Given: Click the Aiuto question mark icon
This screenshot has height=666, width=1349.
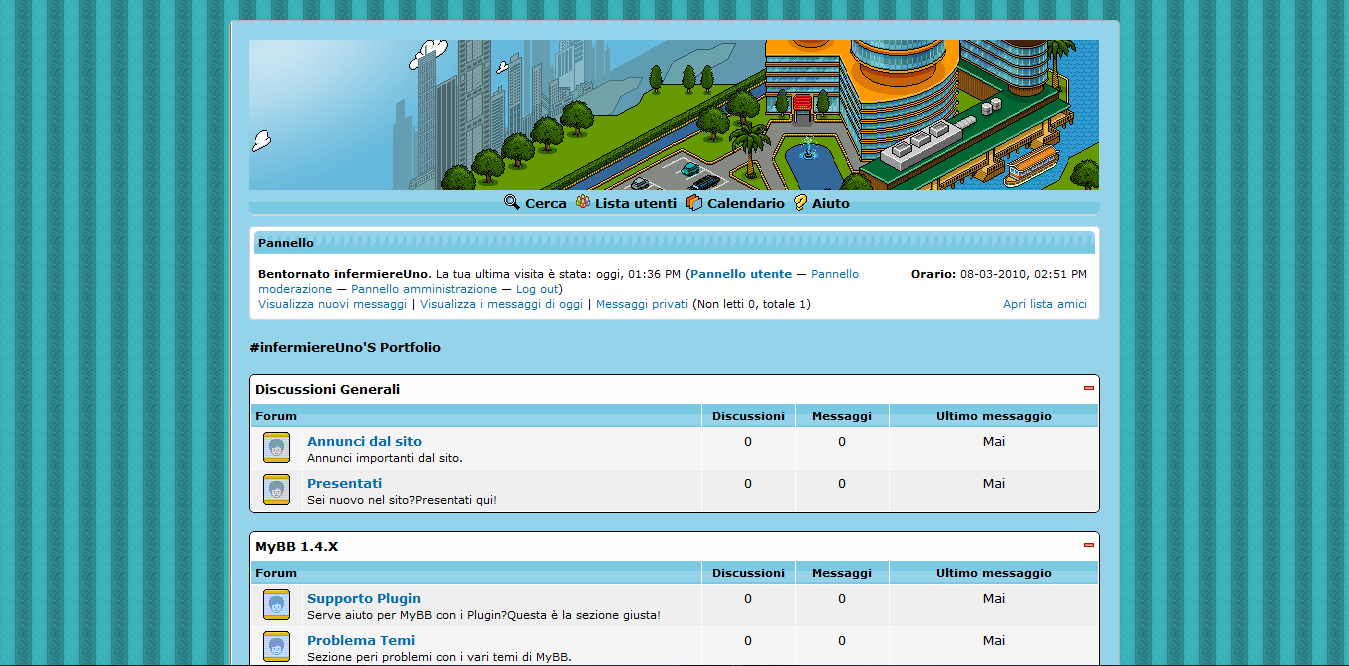Looking at the screenshot, I should pos(800,203).
